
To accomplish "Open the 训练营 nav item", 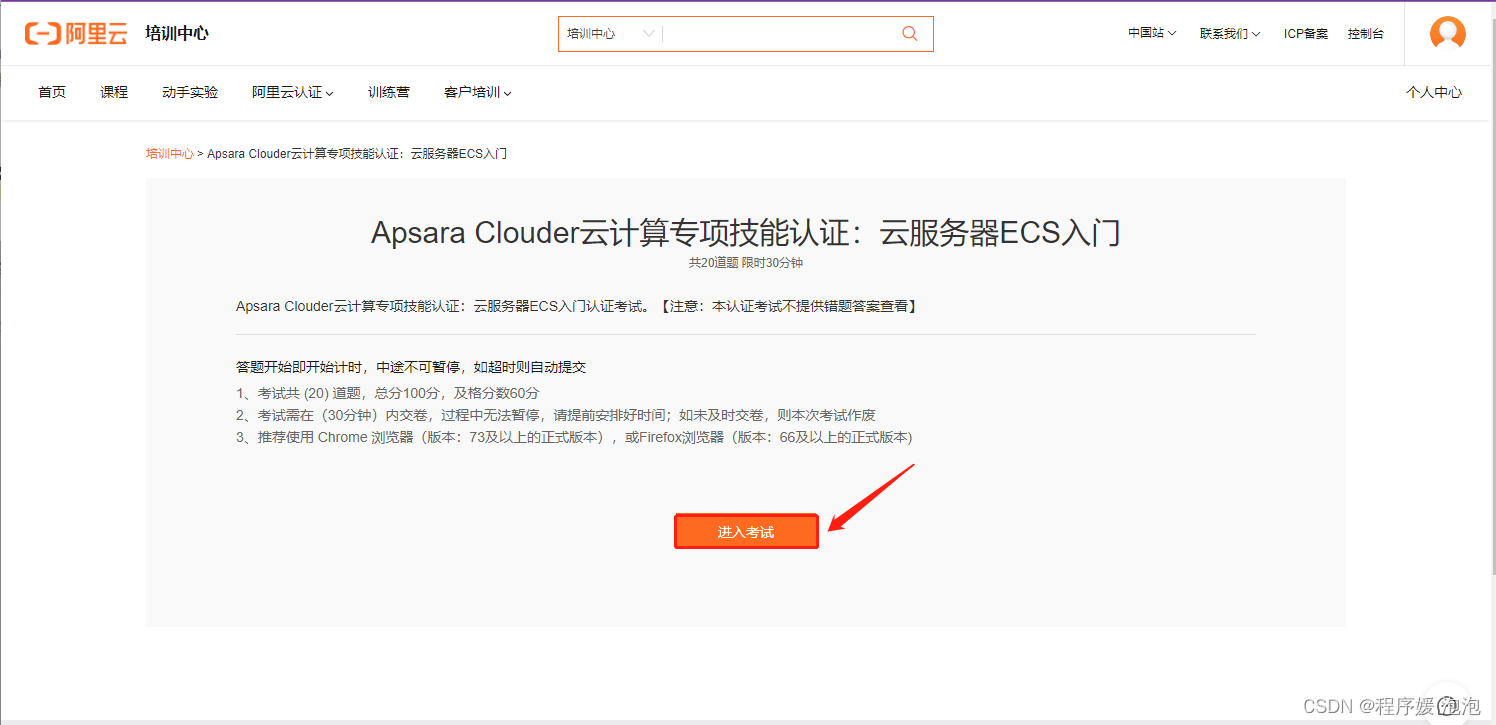I will (389, 92).
